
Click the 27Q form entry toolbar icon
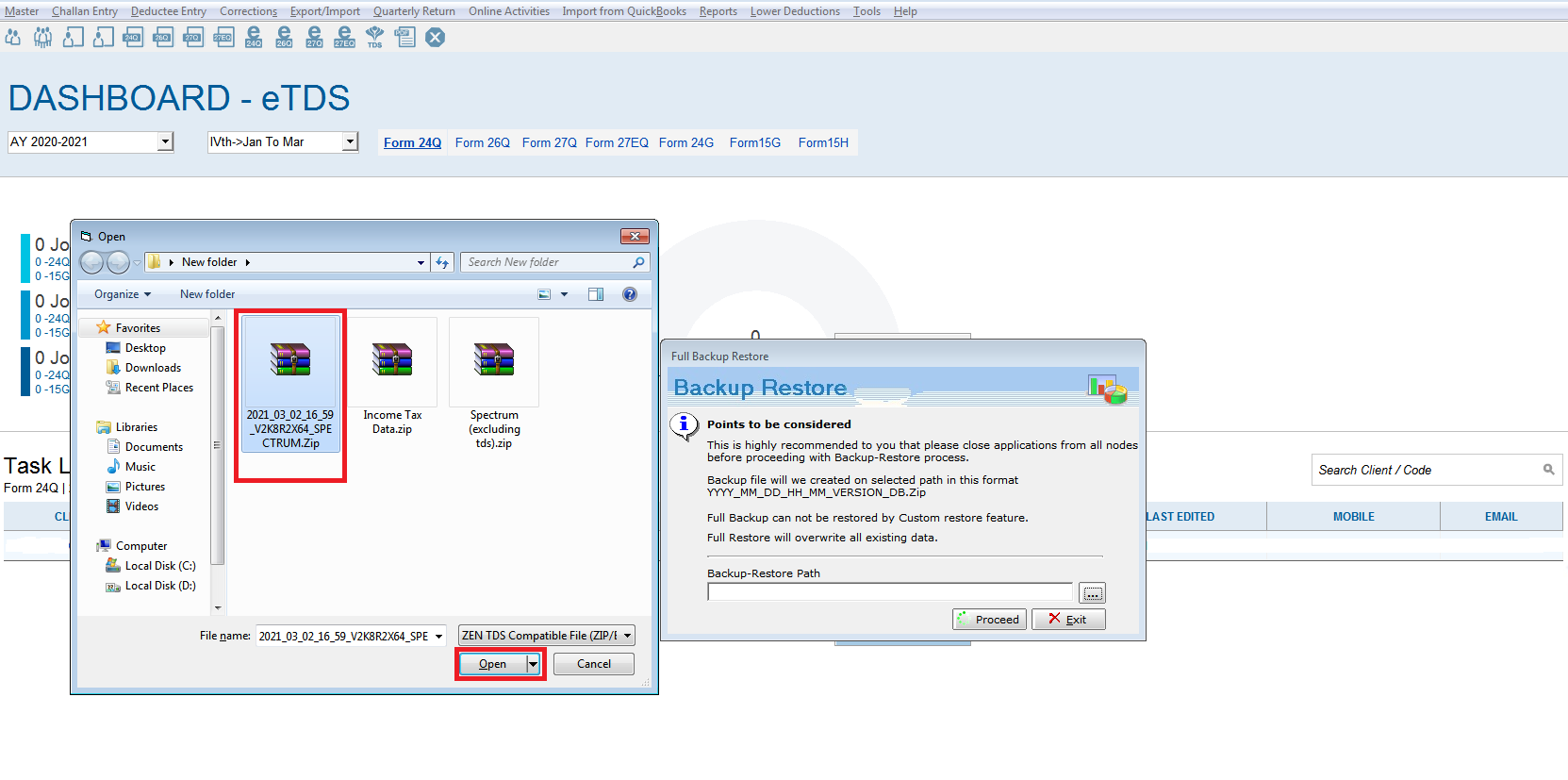click(193, 38)
